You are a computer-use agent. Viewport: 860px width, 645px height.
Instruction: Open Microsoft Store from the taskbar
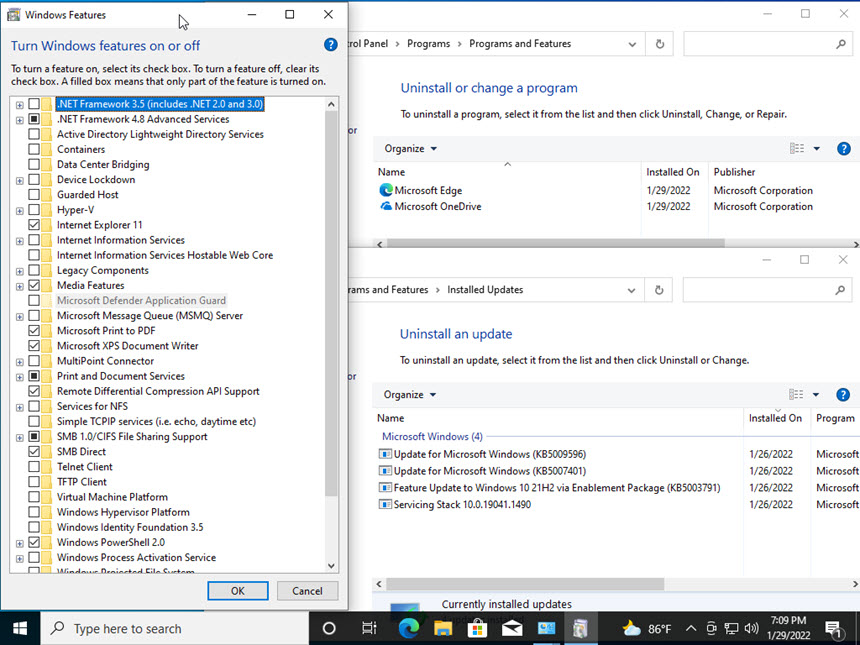click(x=477, y=629)
